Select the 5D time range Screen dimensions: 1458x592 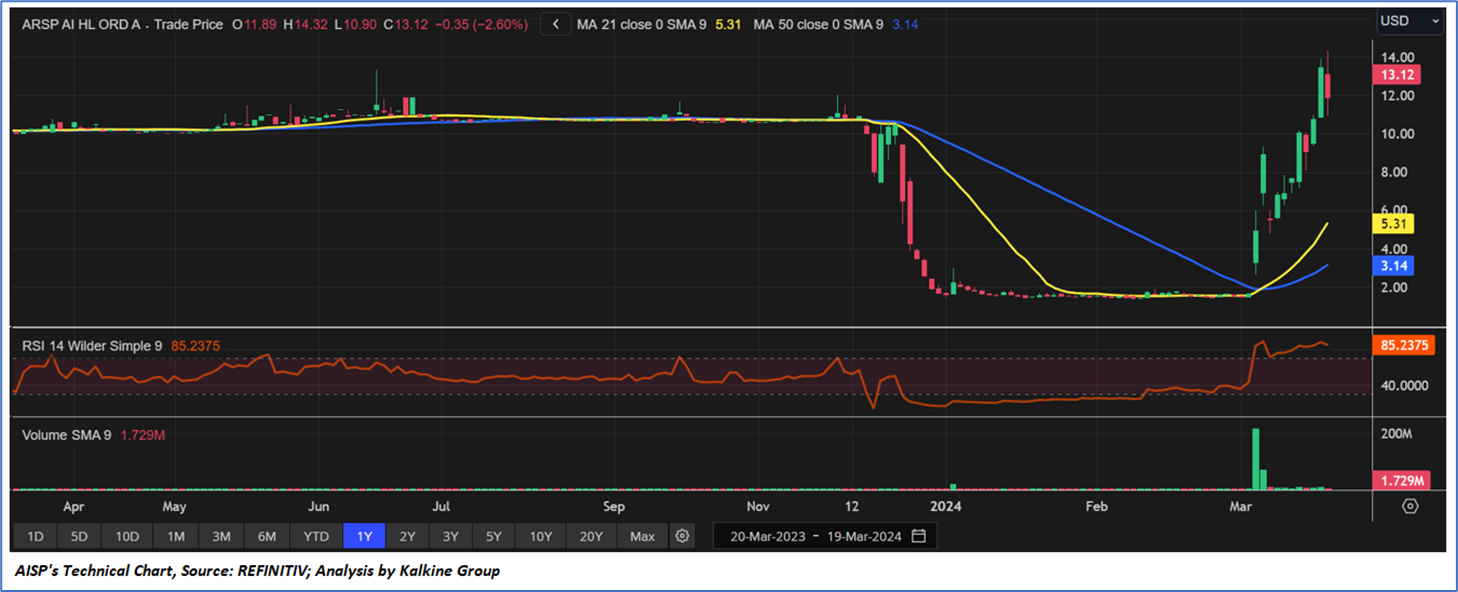pos(79,536)
